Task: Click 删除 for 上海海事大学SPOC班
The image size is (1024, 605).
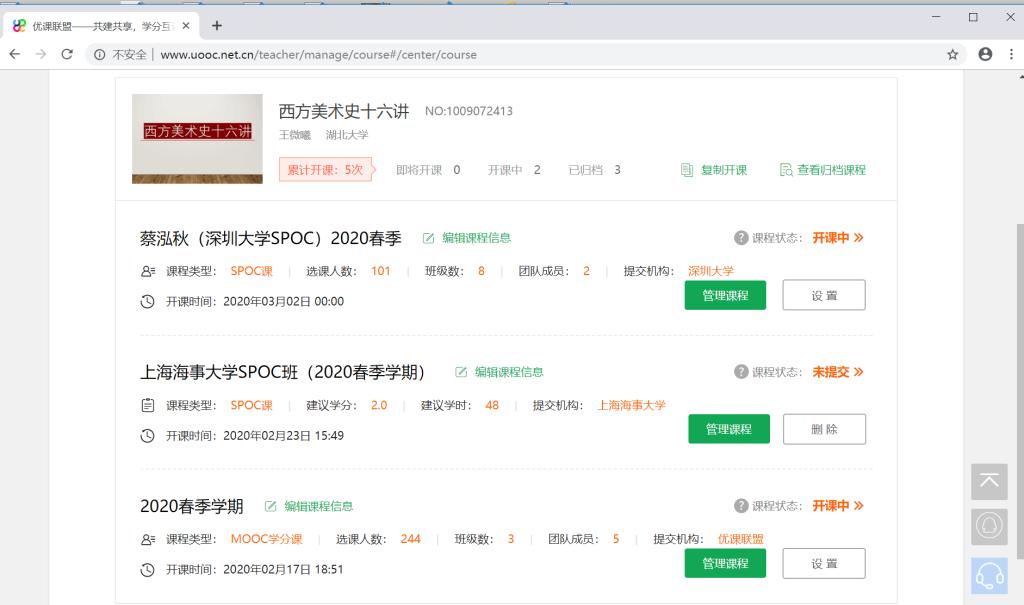Action: [824, 429]
